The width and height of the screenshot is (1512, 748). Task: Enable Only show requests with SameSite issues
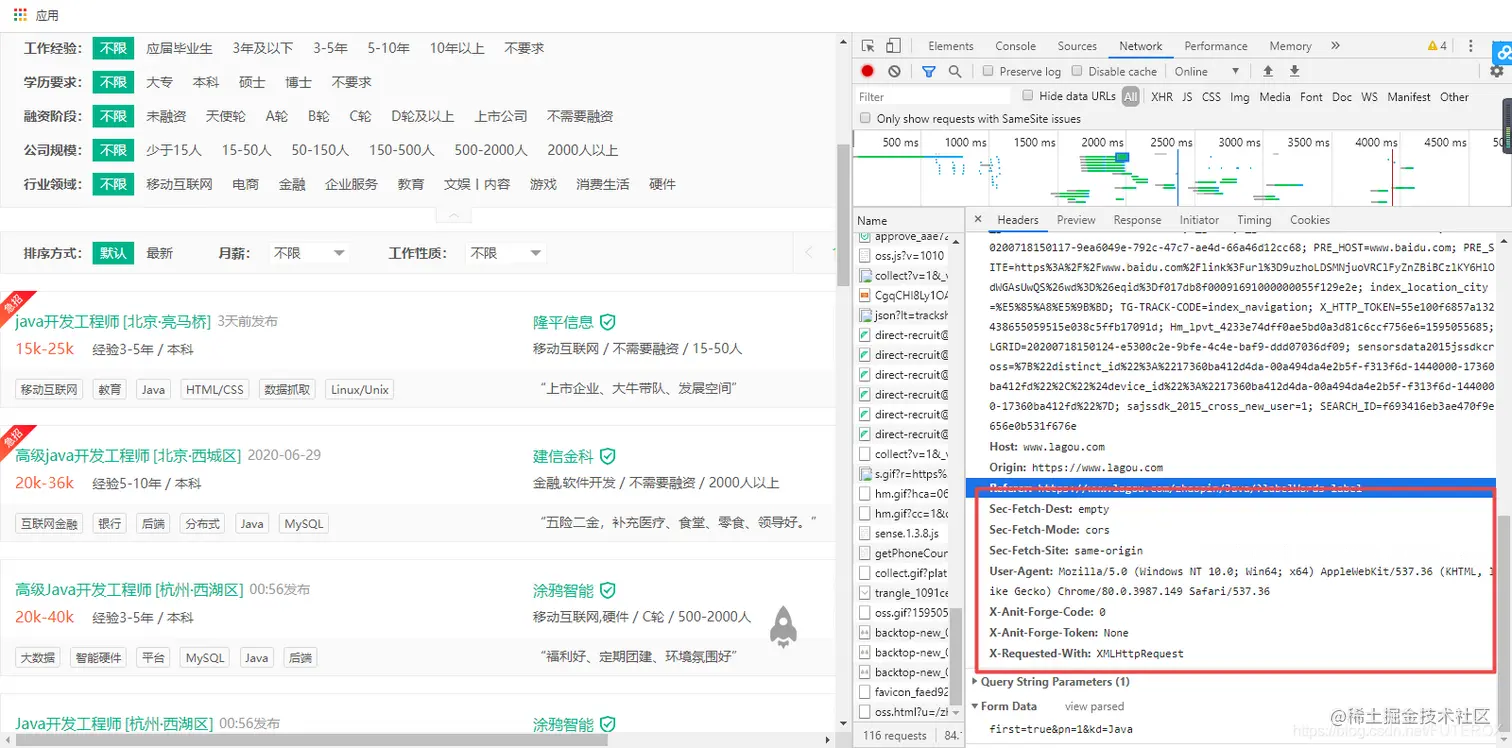tap(864, 118)
